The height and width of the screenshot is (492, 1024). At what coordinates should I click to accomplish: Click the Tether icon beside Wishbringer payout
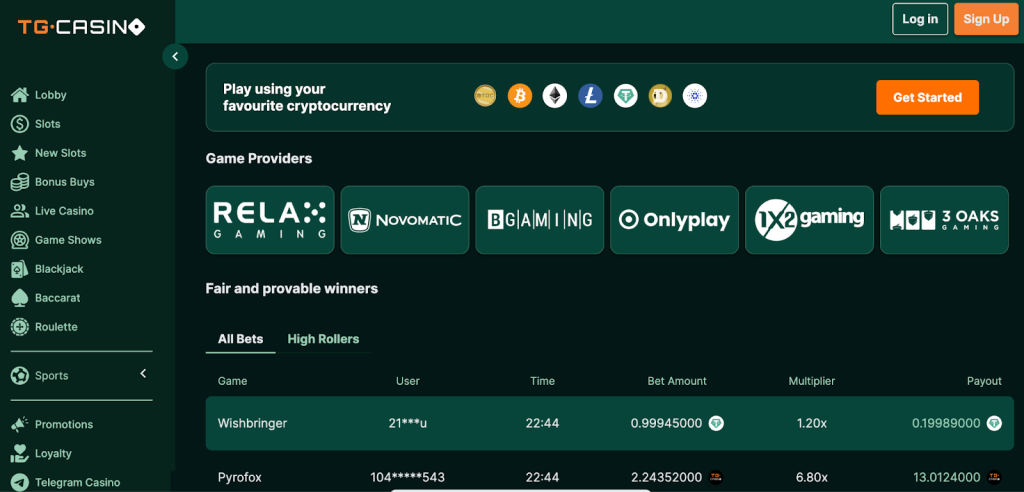[x=994, y=423]
